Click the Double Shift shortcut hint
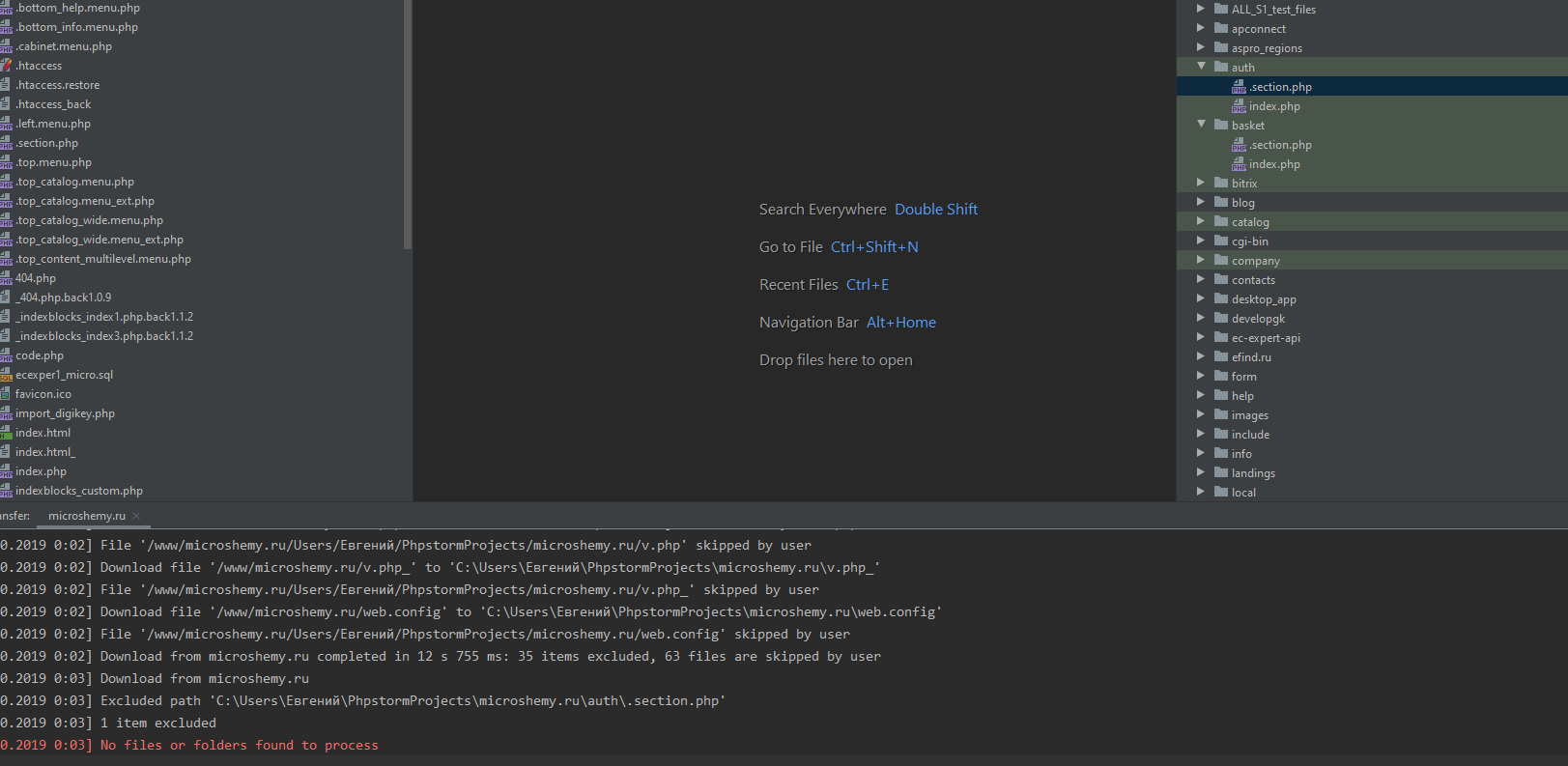Image resolution: width=1568 pixels, height=766 pixels. [936, 210]
